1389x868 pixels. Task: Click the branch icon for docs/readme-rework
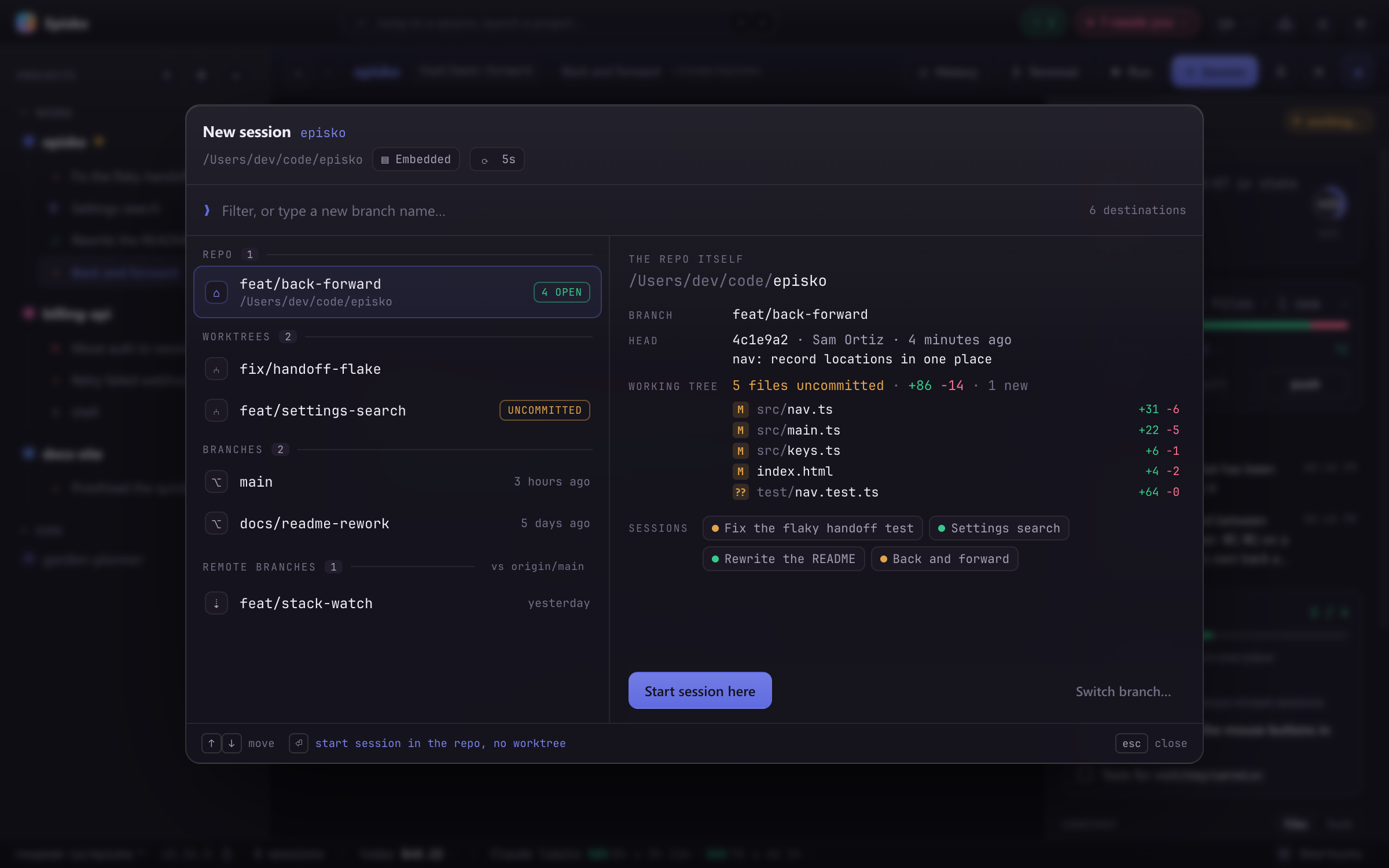coord(216,524)
